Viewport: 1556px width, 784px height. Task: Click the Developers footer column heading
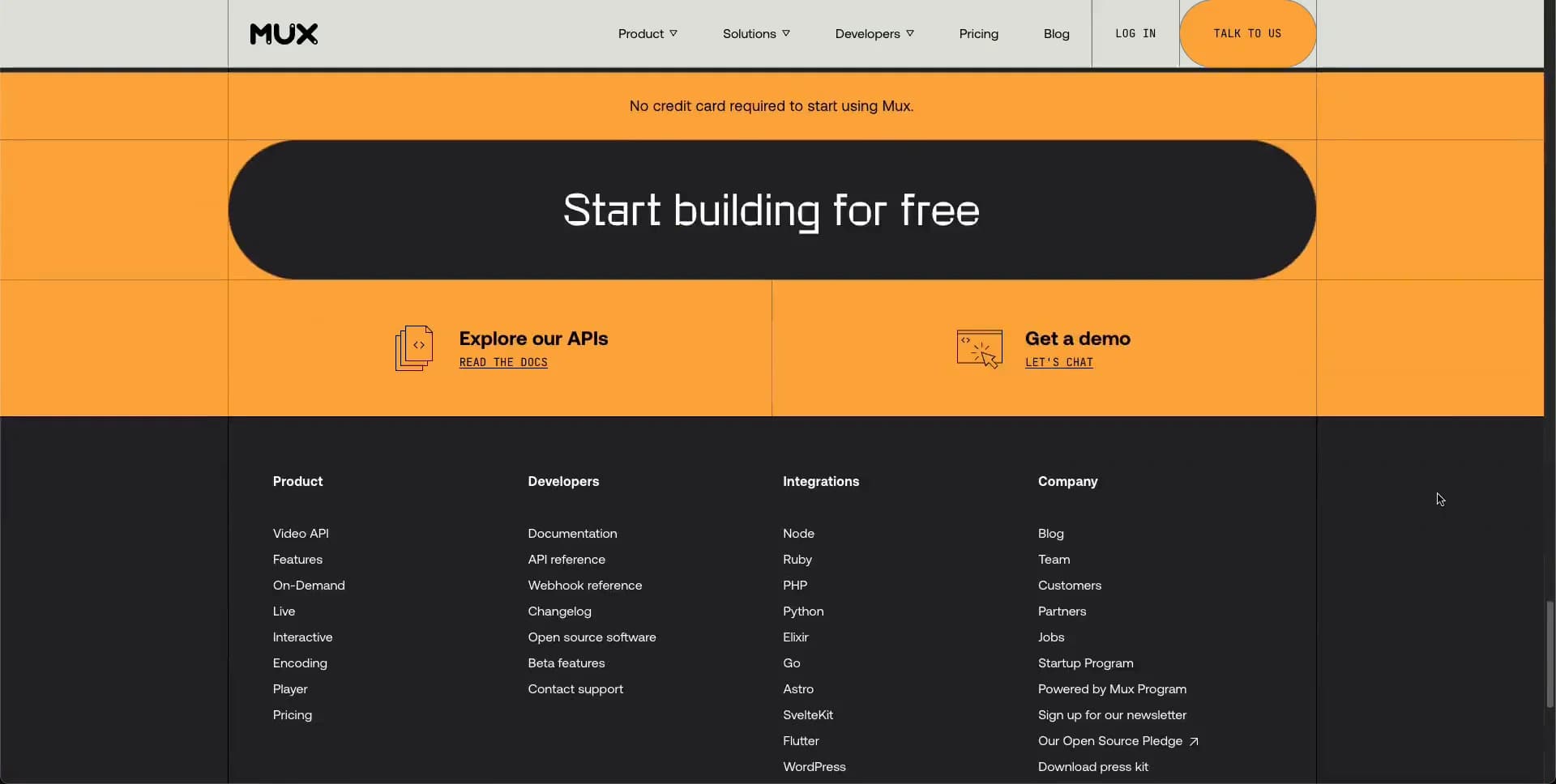pyautogui.click(x=563, y=481)
